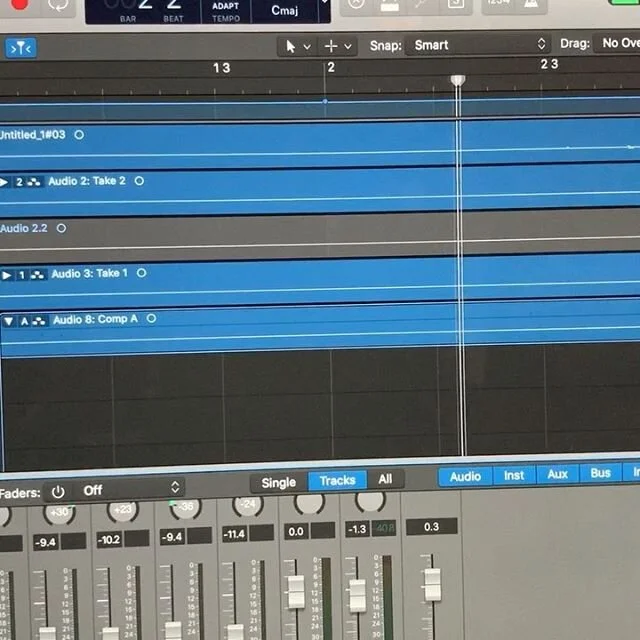
Task: Click the -11.4 volume value field
Action: (234, 534)
